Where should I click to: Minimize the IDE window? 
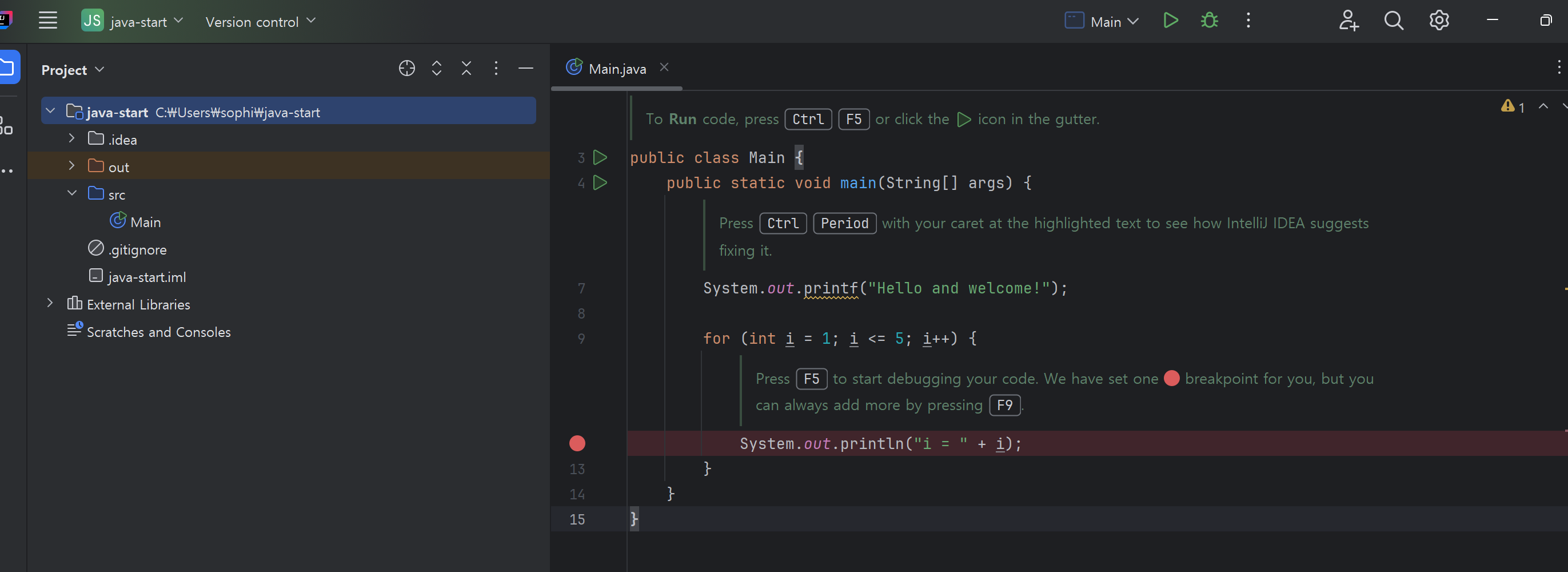(x=1492, y=20)
